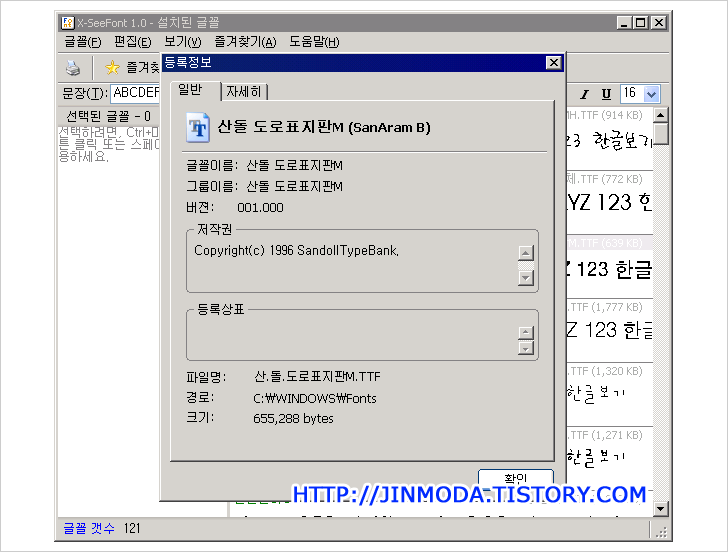The height and width of the screenshot is (552, 728).
Task: Click the version value 001.000
Action: [260, 208]
